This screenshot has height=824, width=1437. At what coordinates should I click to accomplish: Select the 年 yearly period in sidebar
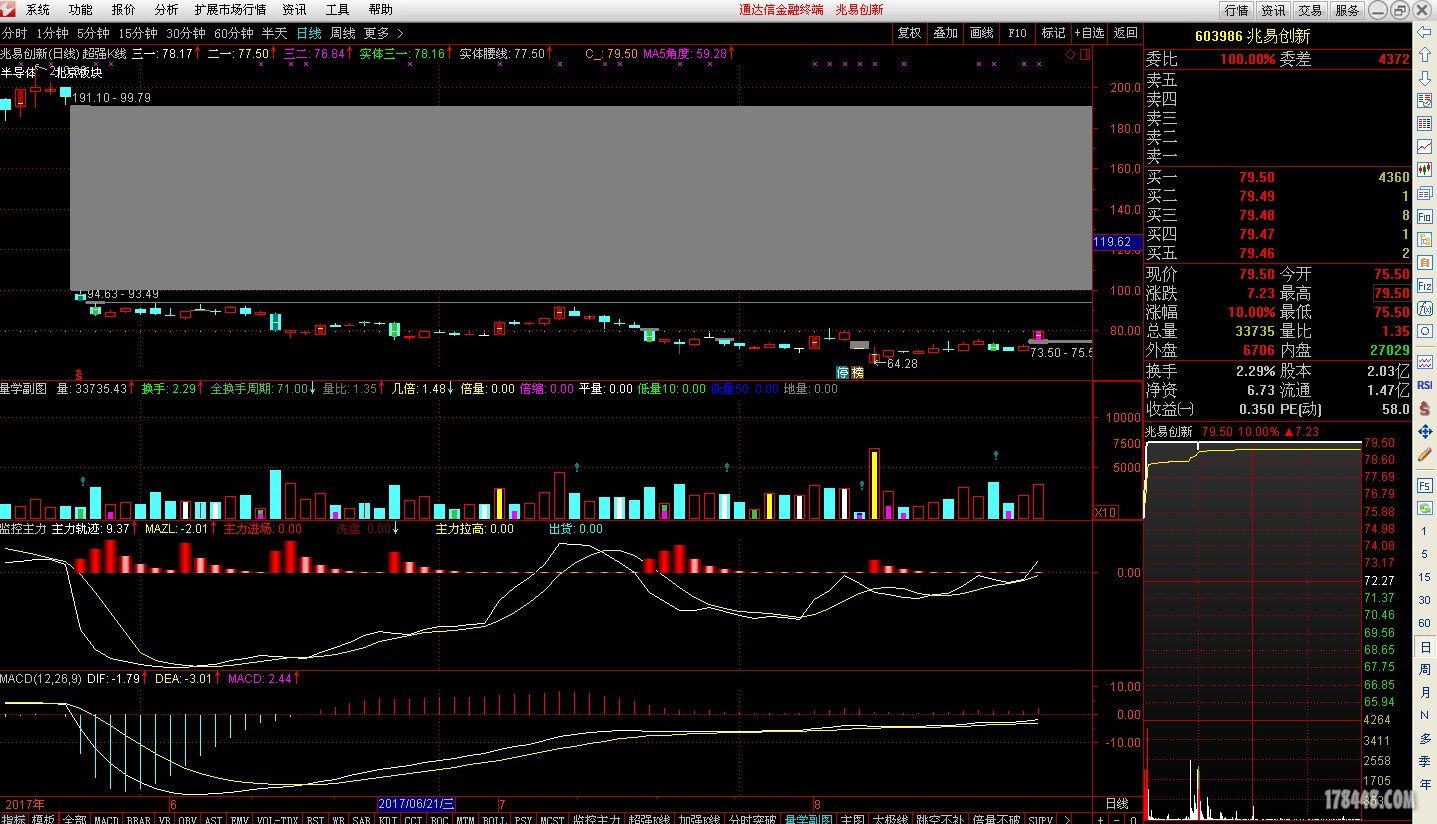1425,785
